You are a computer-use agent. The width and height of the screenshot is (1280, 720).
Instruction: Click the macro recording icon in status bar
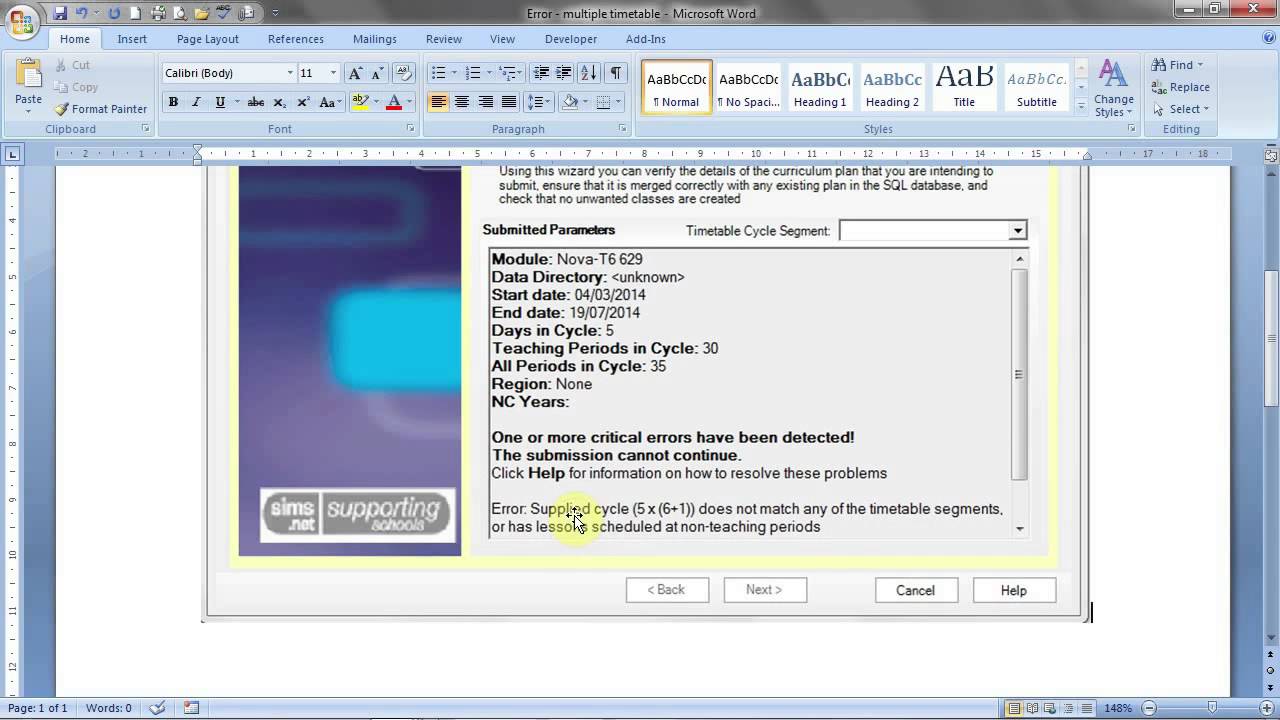click(191, 708)
